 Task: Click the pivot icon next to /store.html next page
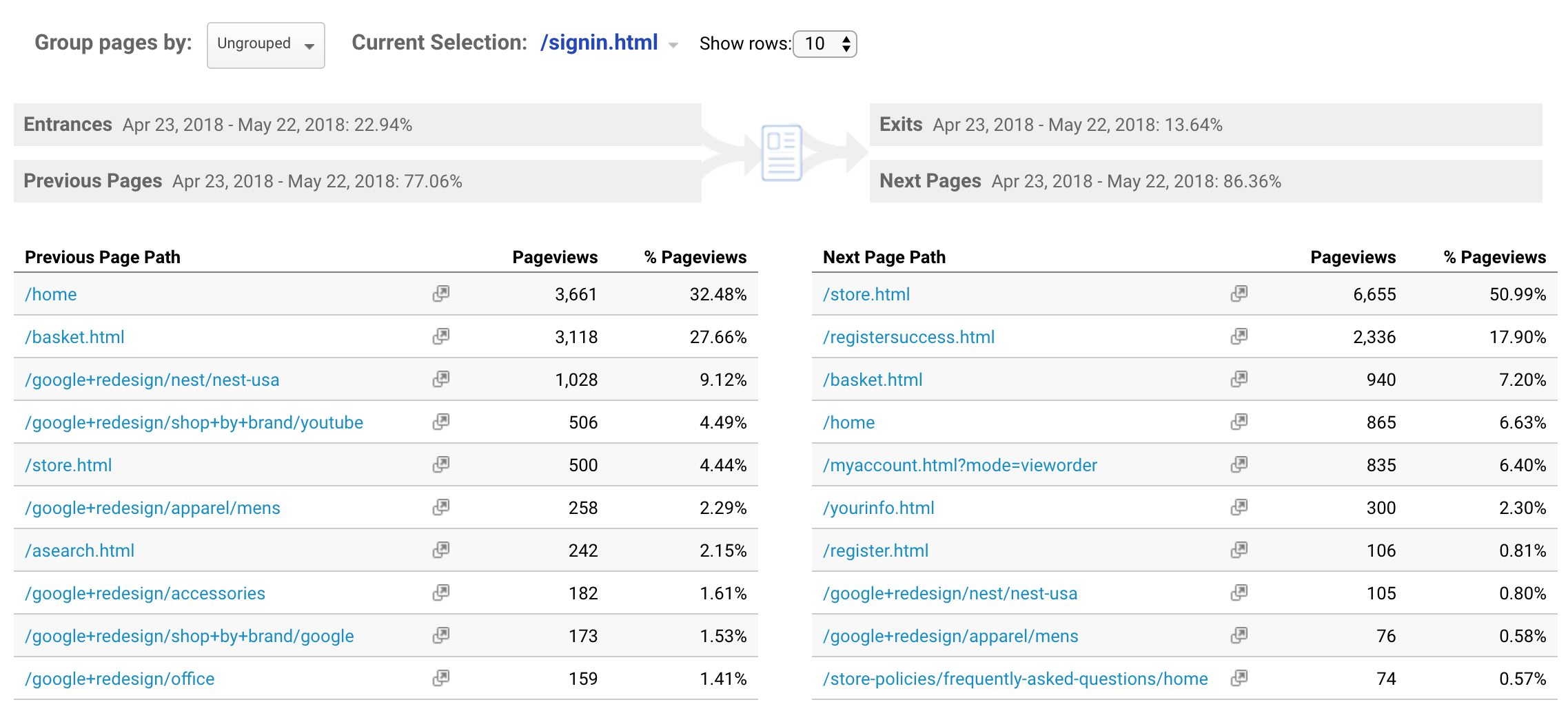pos(1239,293)
